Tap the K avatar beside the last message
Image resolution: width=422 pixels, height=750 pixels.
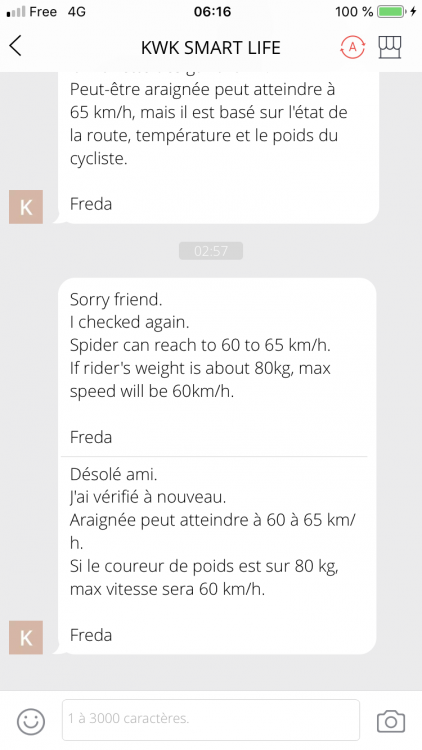click(26, 638)
